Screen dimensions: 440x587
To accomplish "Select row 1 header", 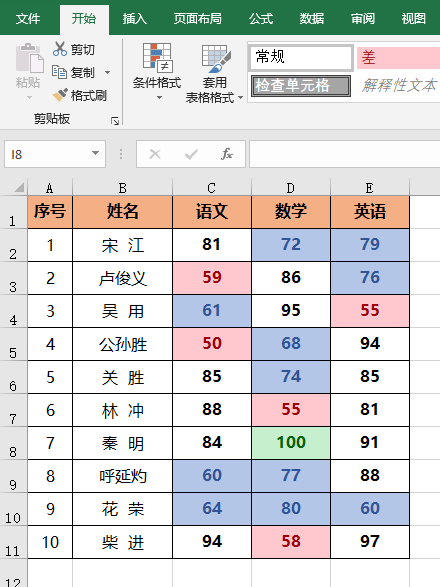I will coord(13,212).
